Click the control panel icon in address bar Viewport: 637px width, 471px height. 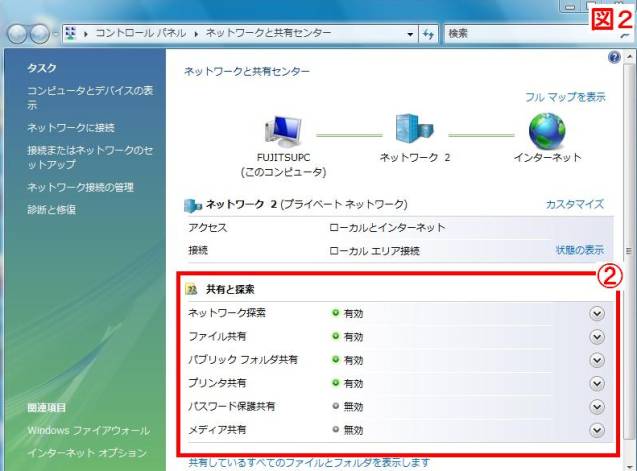pos(70,34)
